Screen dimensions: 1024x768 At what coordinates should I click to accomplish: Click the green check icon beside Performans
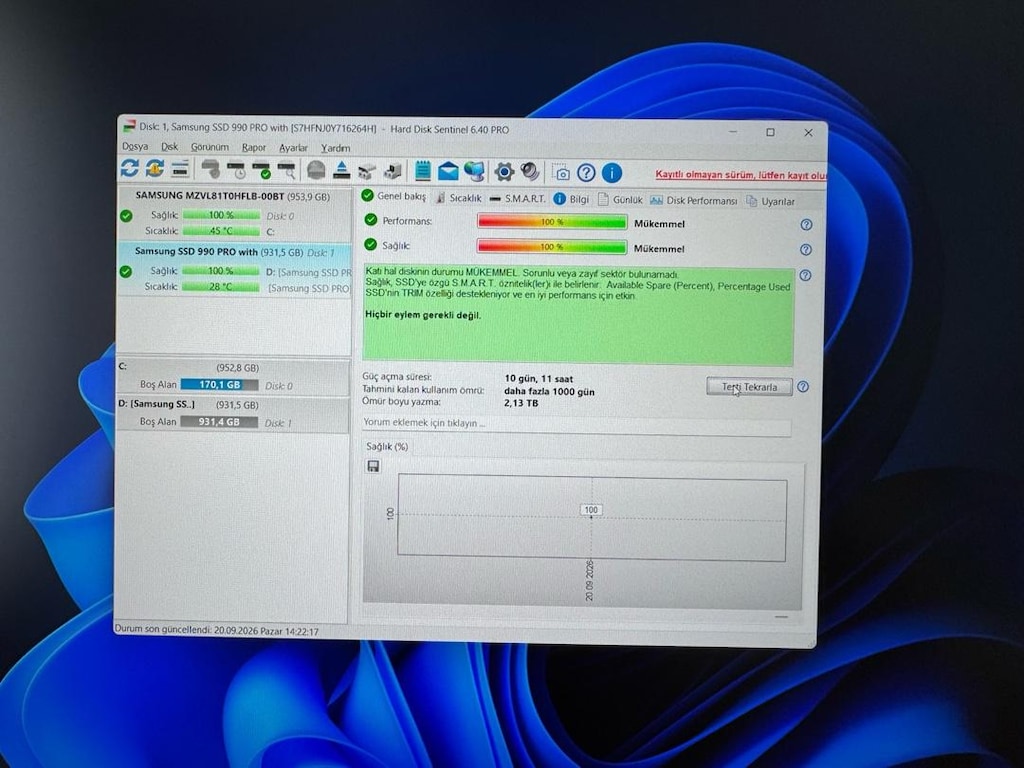click(371, 220)
